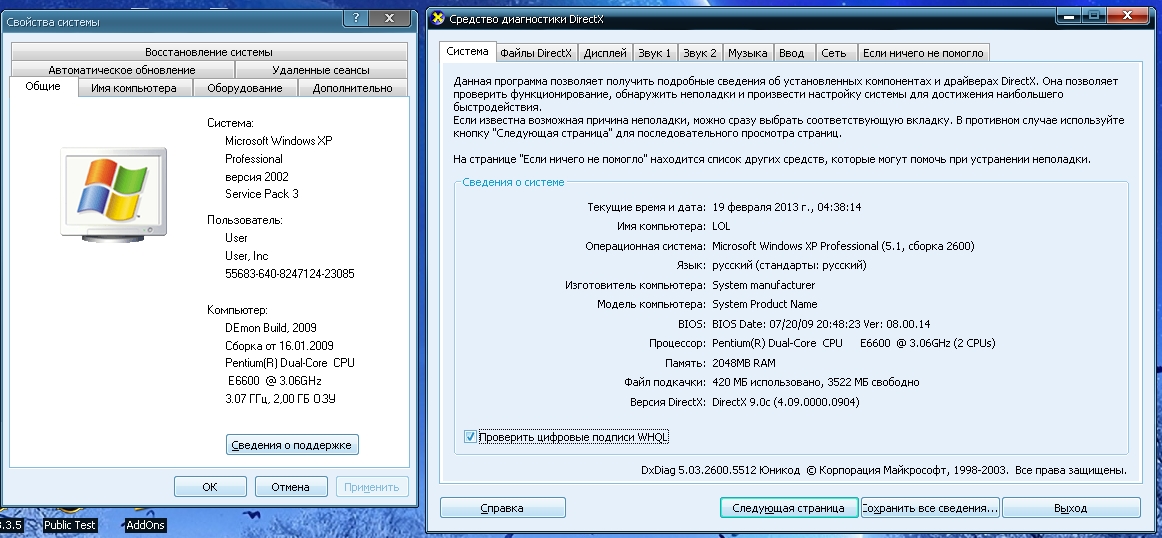Click the page file 420 МБ использовано value
Screen dimensions: 1162x538
pyautogui.click(x=815, y=382)
